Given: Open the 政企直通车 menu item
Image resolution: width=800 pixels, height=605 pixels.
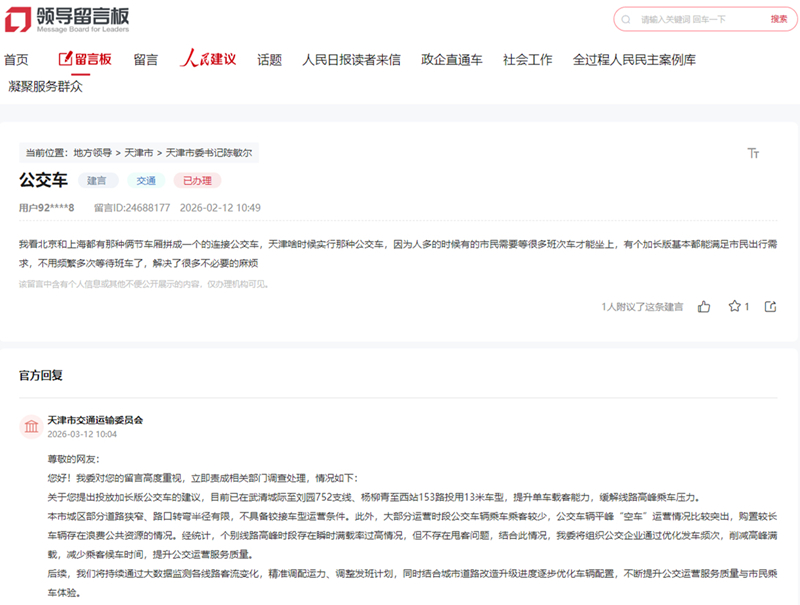Looking at the screenshot, I should tap(452, 60).
